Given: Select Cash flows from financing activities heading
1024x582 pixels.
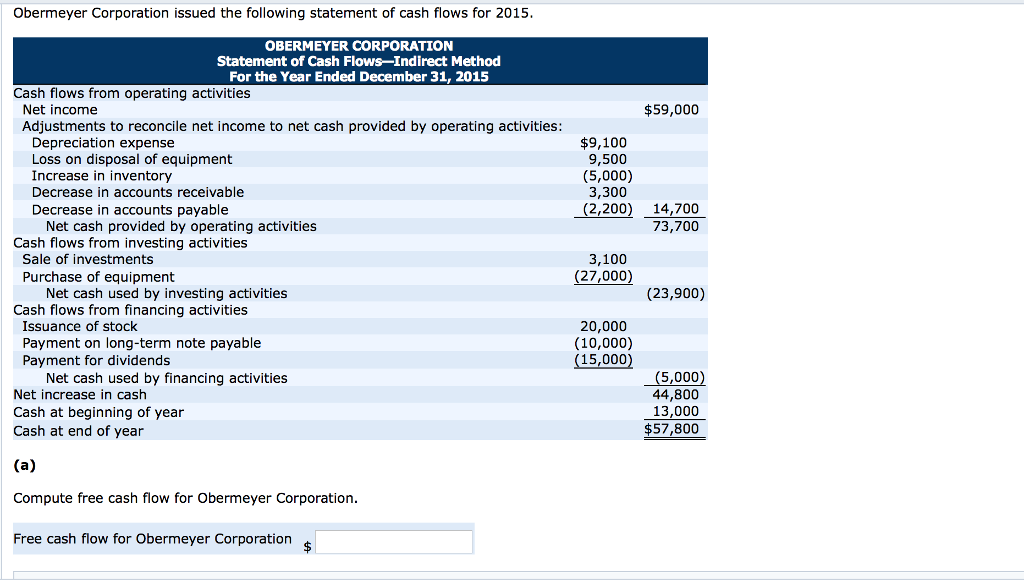Looking at the screenshot, I should click(131, 310).
